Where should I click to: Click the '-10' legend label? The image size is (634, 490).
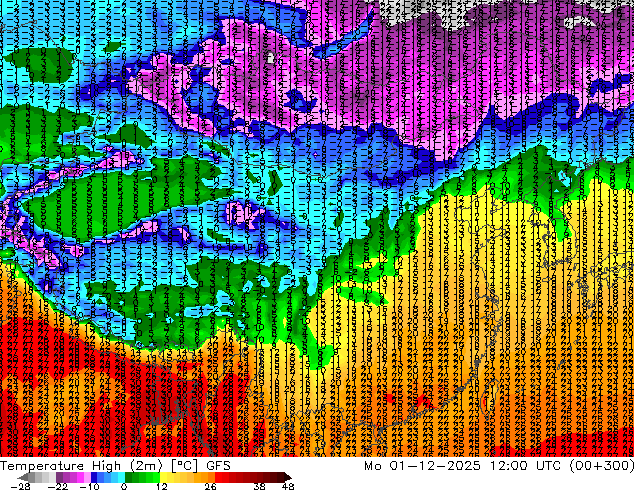[89, 486]
